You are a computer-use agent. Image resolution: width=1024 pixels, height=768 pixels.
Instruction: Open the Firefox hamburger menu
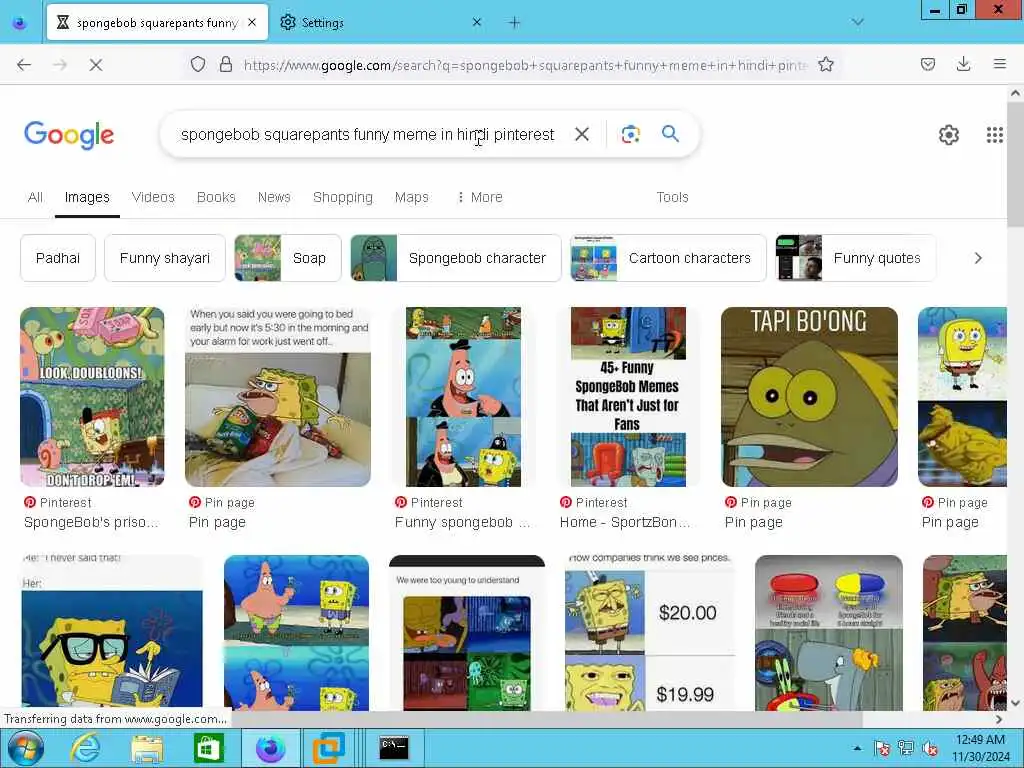click(999, 64)
